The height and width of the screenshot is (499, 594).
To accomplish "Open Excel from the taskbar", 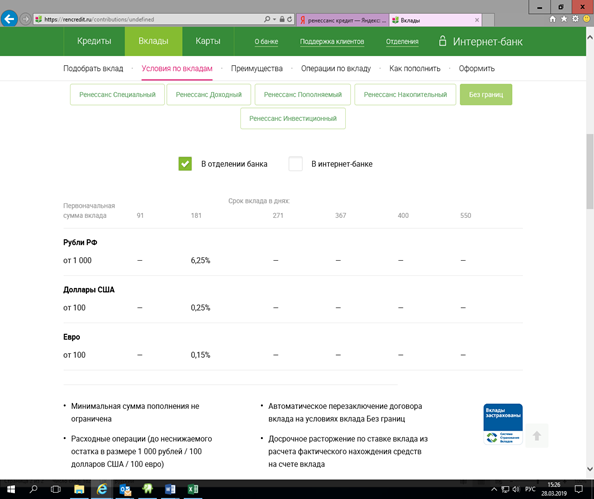I will point(193,489).
